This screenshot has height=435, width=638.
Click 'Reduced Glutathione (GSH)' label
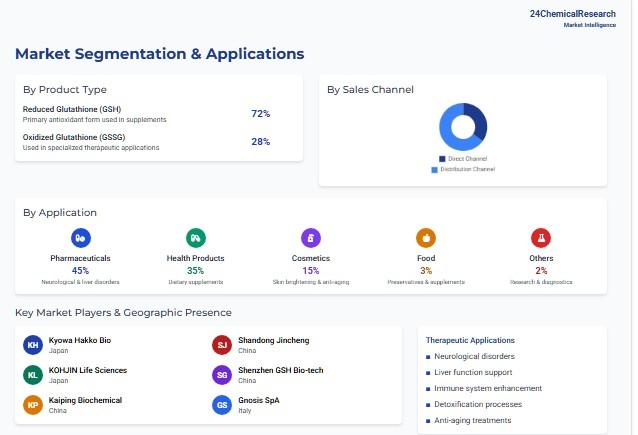(x=72, y=109)
